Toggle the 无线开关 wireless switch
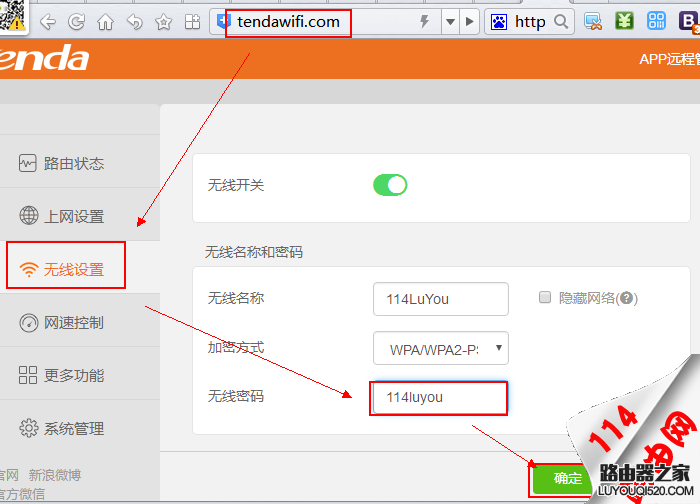Screen dimensions: 700x504 pyautogui.click(x=390, y=185)
